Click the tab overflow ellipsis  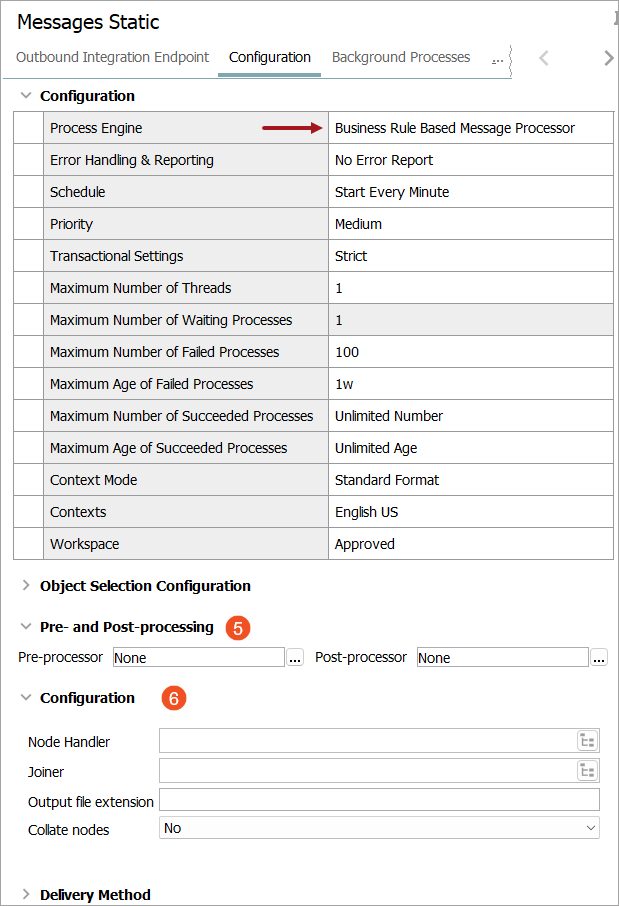pyautogui.click(x=497, y=59)
